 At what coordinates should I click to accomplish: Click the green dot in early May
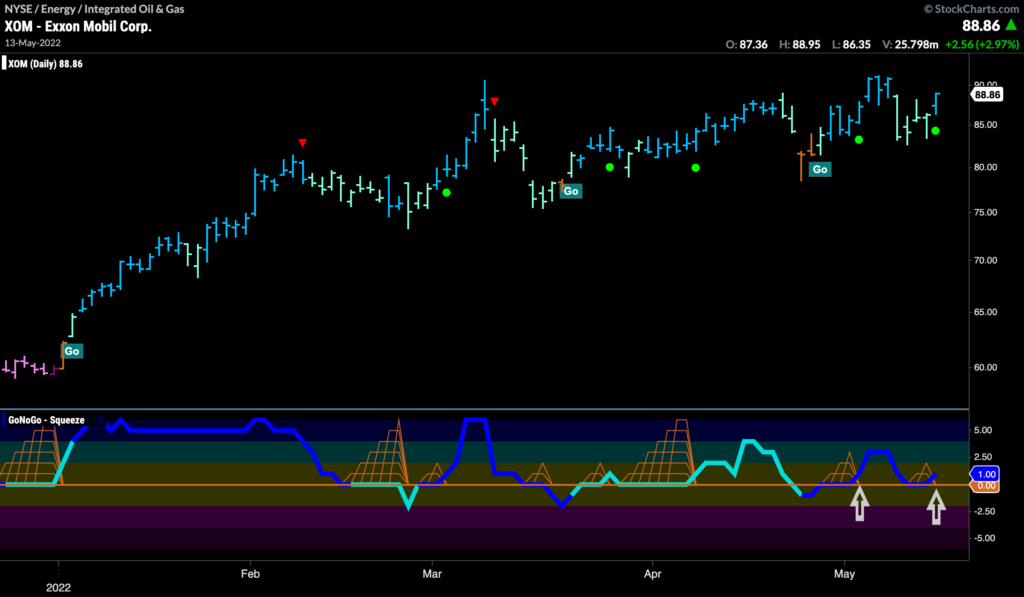point(859,140)
